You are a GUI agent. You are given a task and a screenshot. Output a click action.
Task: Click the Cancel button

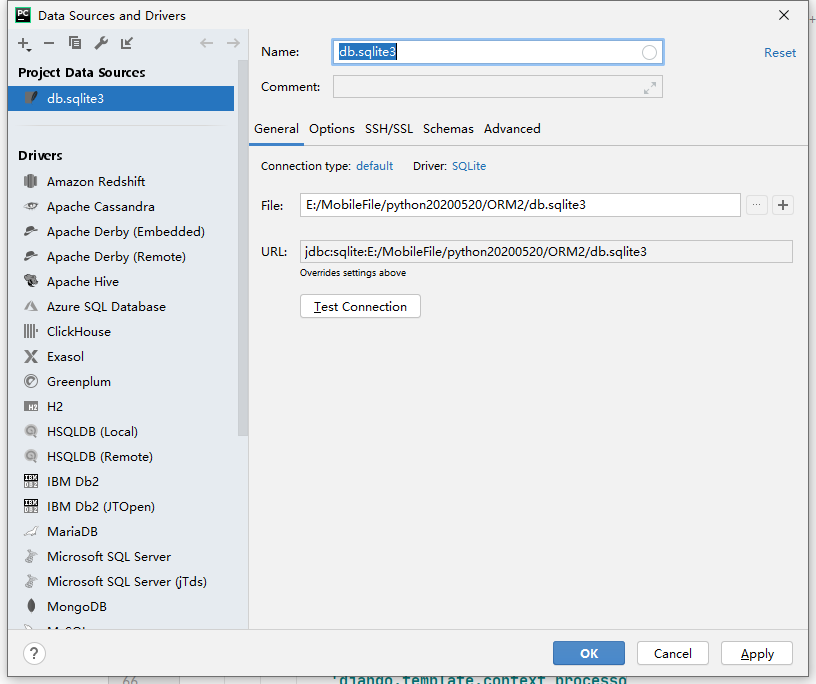pos(672,653)
